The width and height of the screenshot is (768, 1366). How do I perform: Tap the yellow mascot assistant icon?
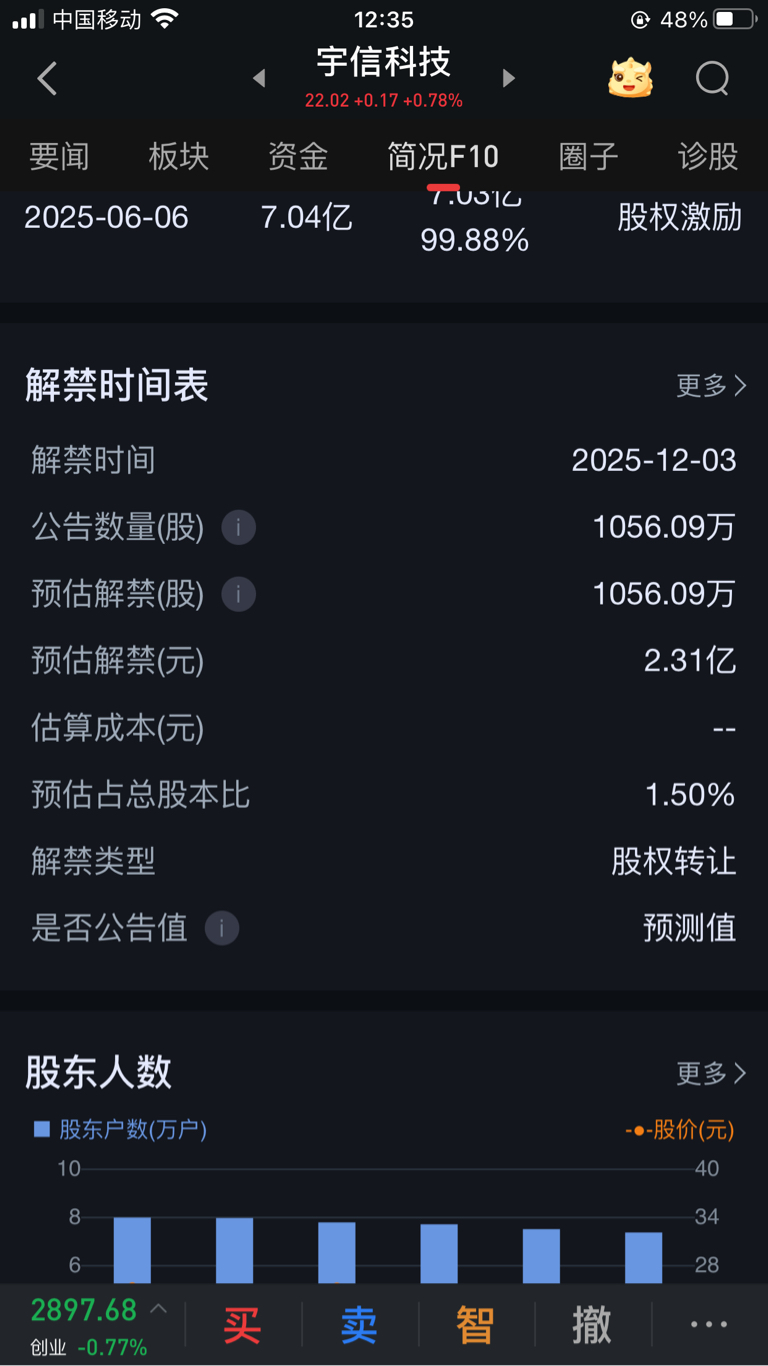[630, 78]
